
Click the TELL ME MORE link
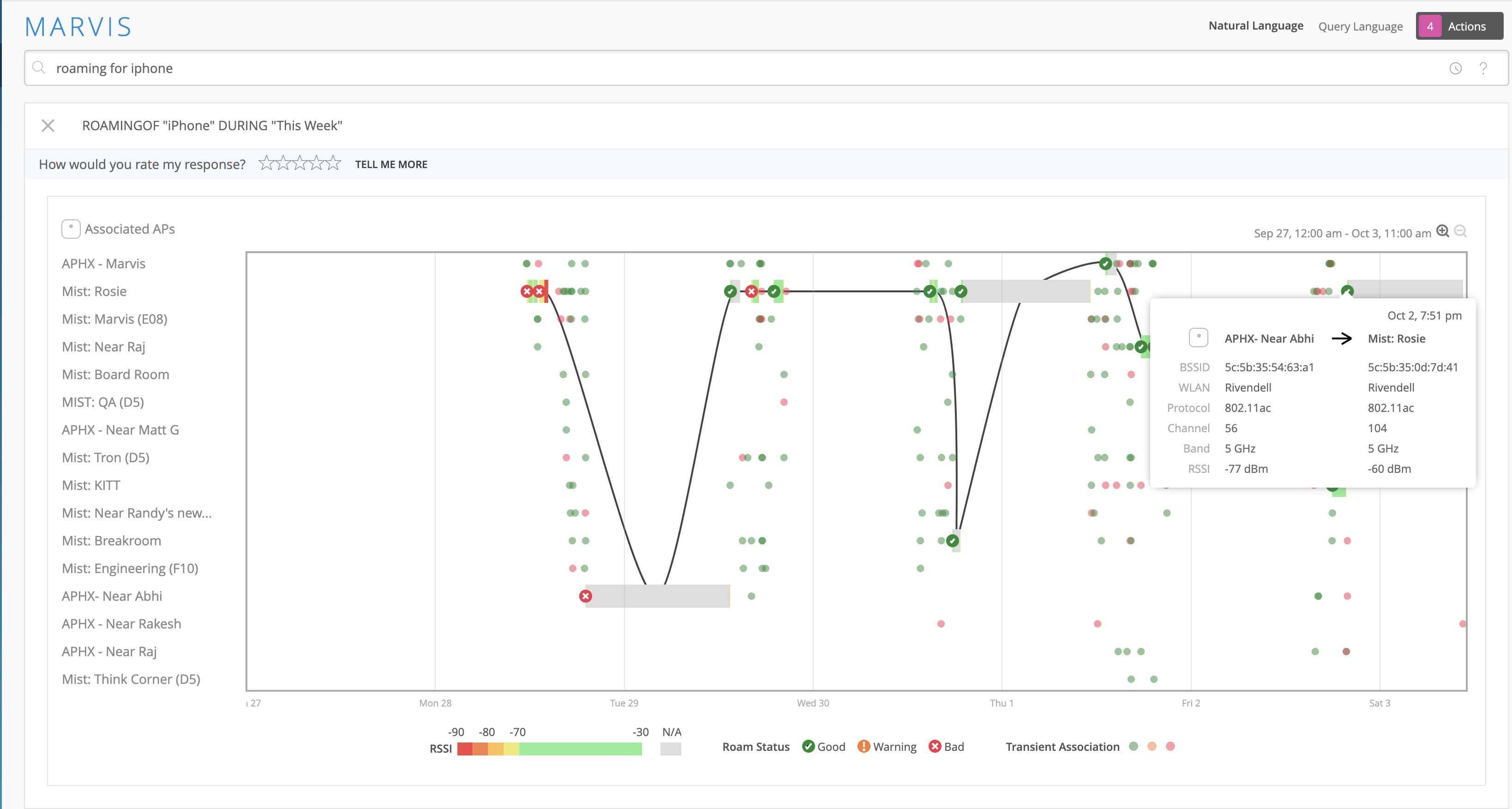(391, 164)
